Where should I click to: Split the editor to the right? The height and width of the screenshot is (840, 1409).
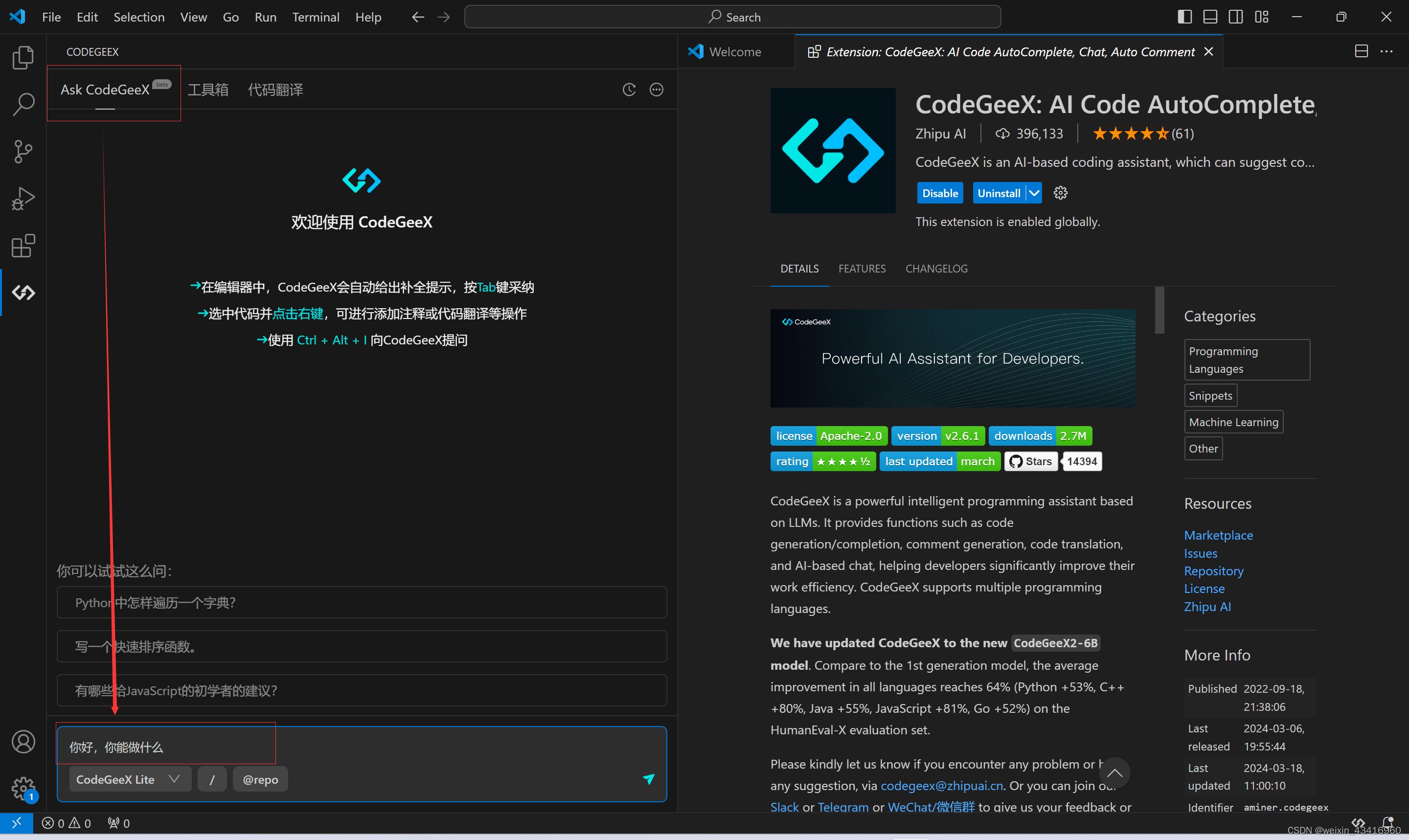click(1361, 51)
